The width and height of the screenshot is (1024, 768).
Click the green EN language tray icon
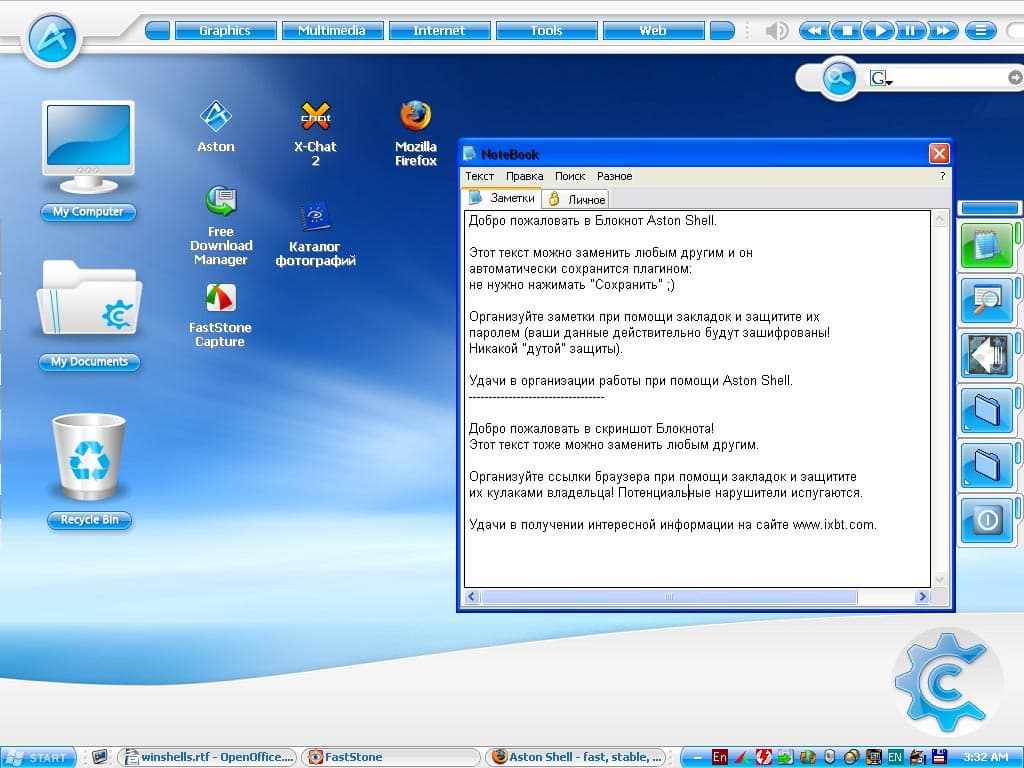point(895,757)
